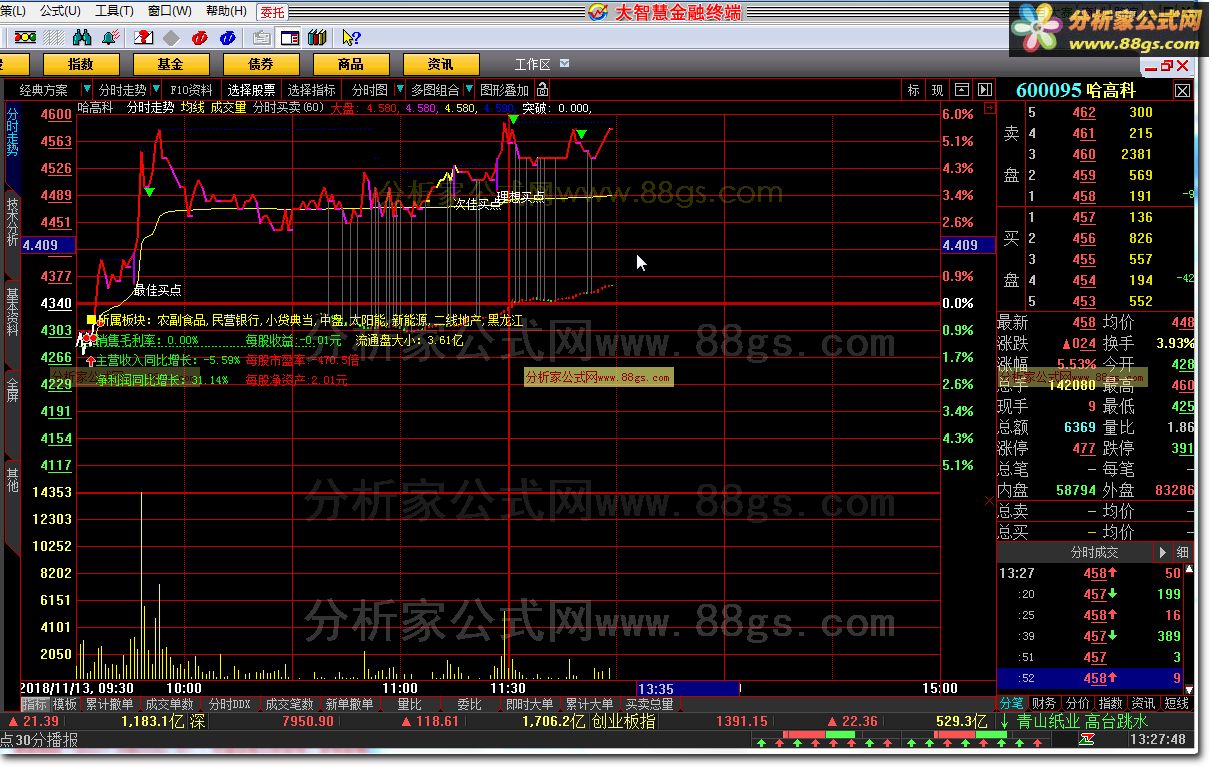The image size is (1211, 767).
Task: Click the blue circular phi icon
Action: coord(229,38)
